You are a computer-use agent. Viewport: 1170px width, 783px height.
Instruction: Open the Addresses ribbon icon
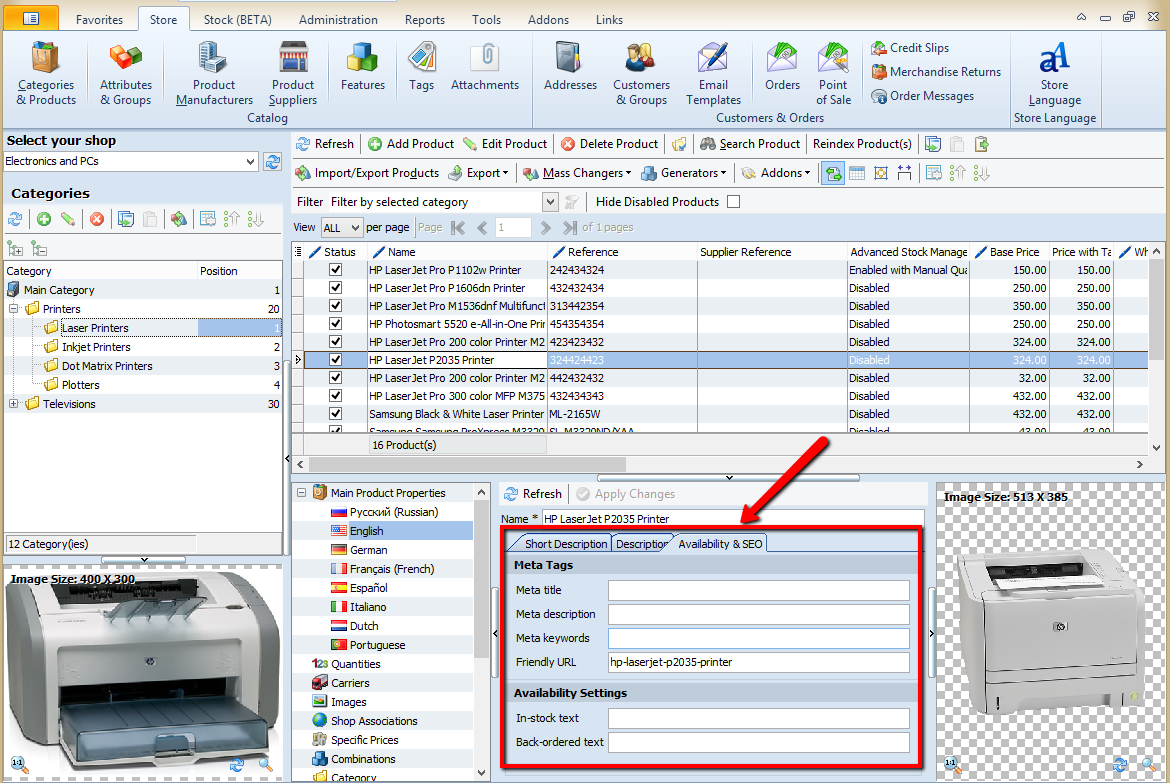click(570, 67)
